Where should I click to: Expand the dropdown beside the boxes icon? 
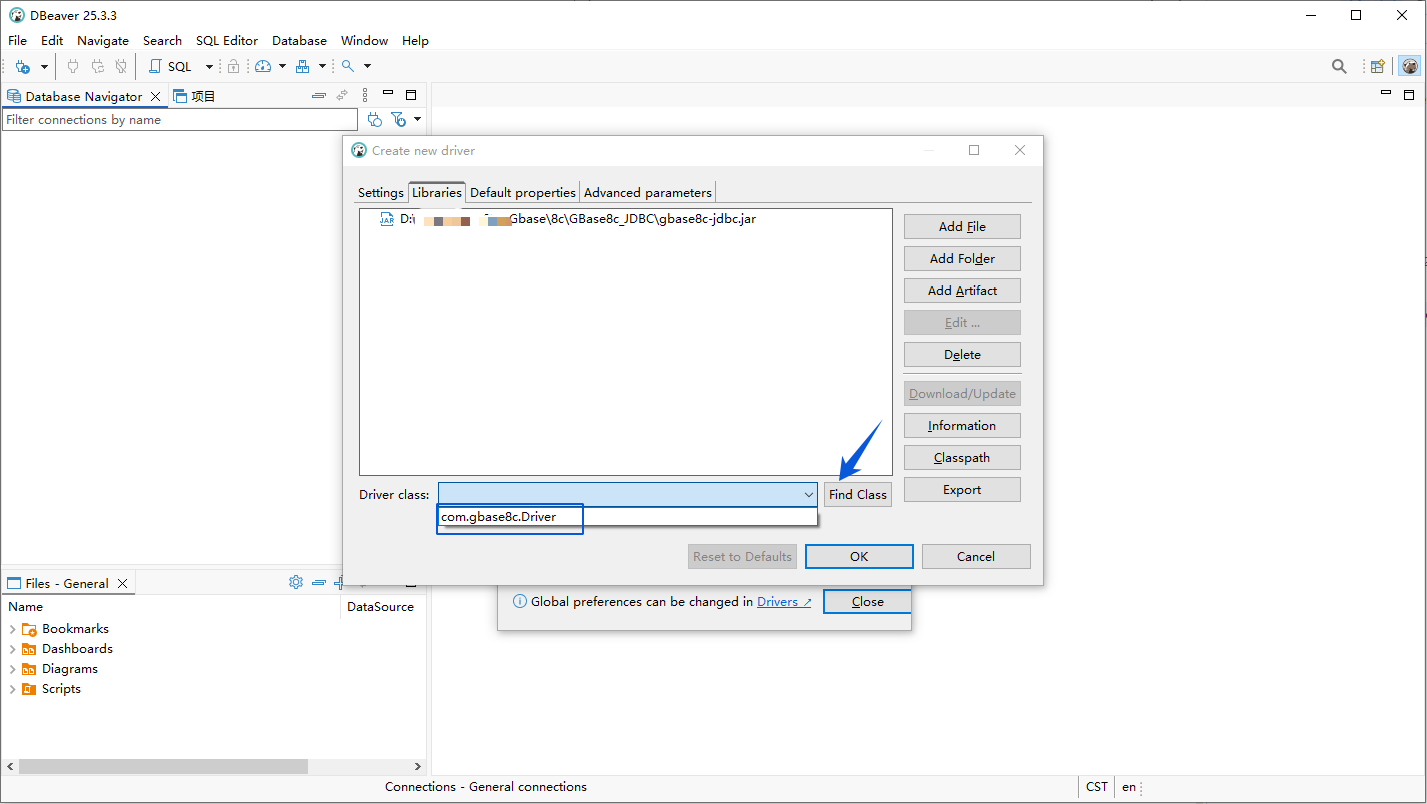[322, 66]
